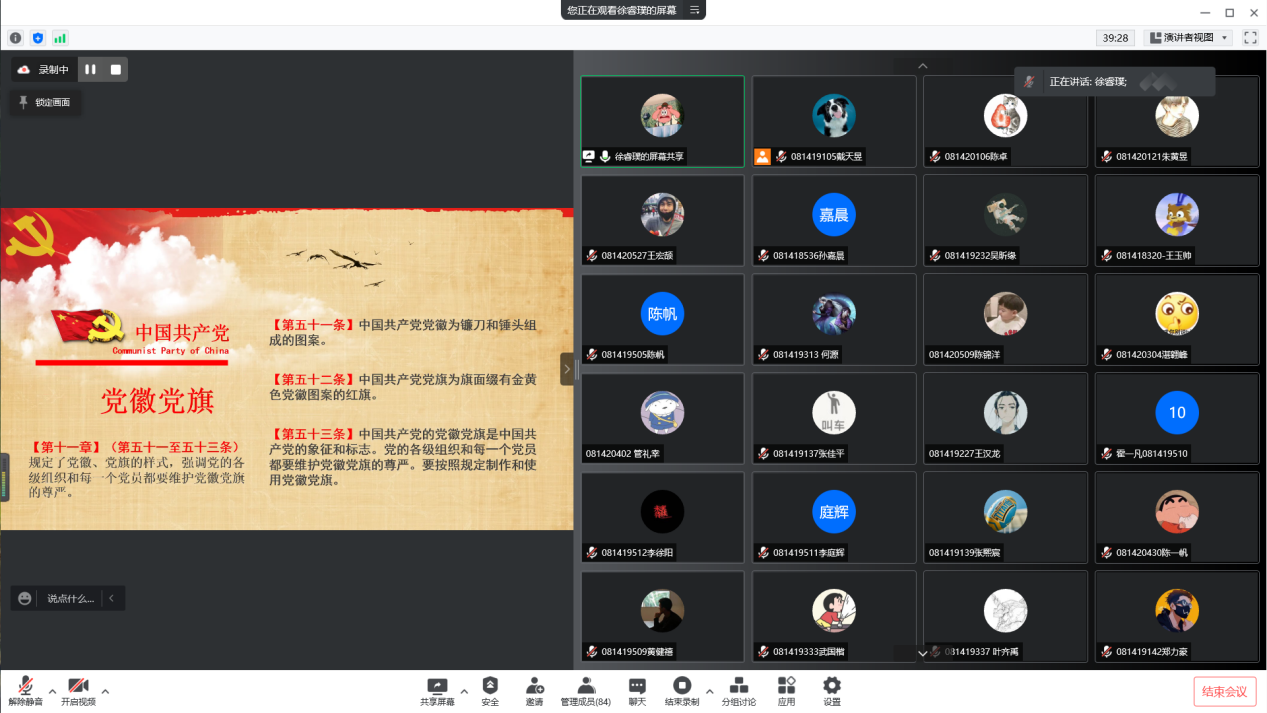
Task: Click the shared slide titled 党徽党旗
Action: (287, 369)
